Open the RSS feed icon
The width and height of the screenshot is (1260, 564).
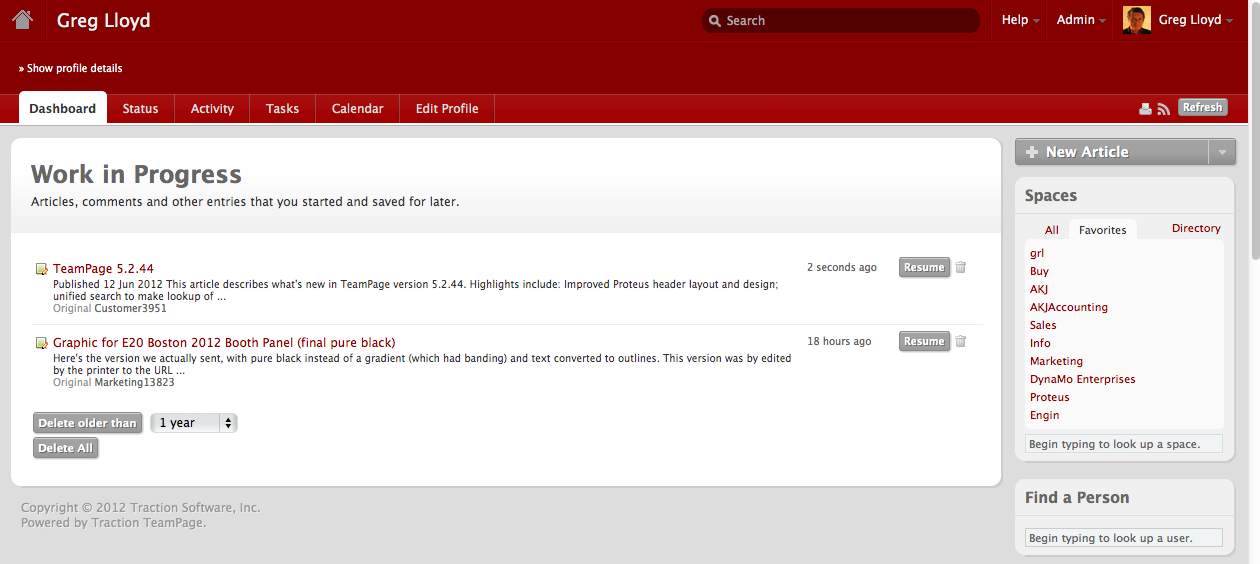click(1163, 109)
